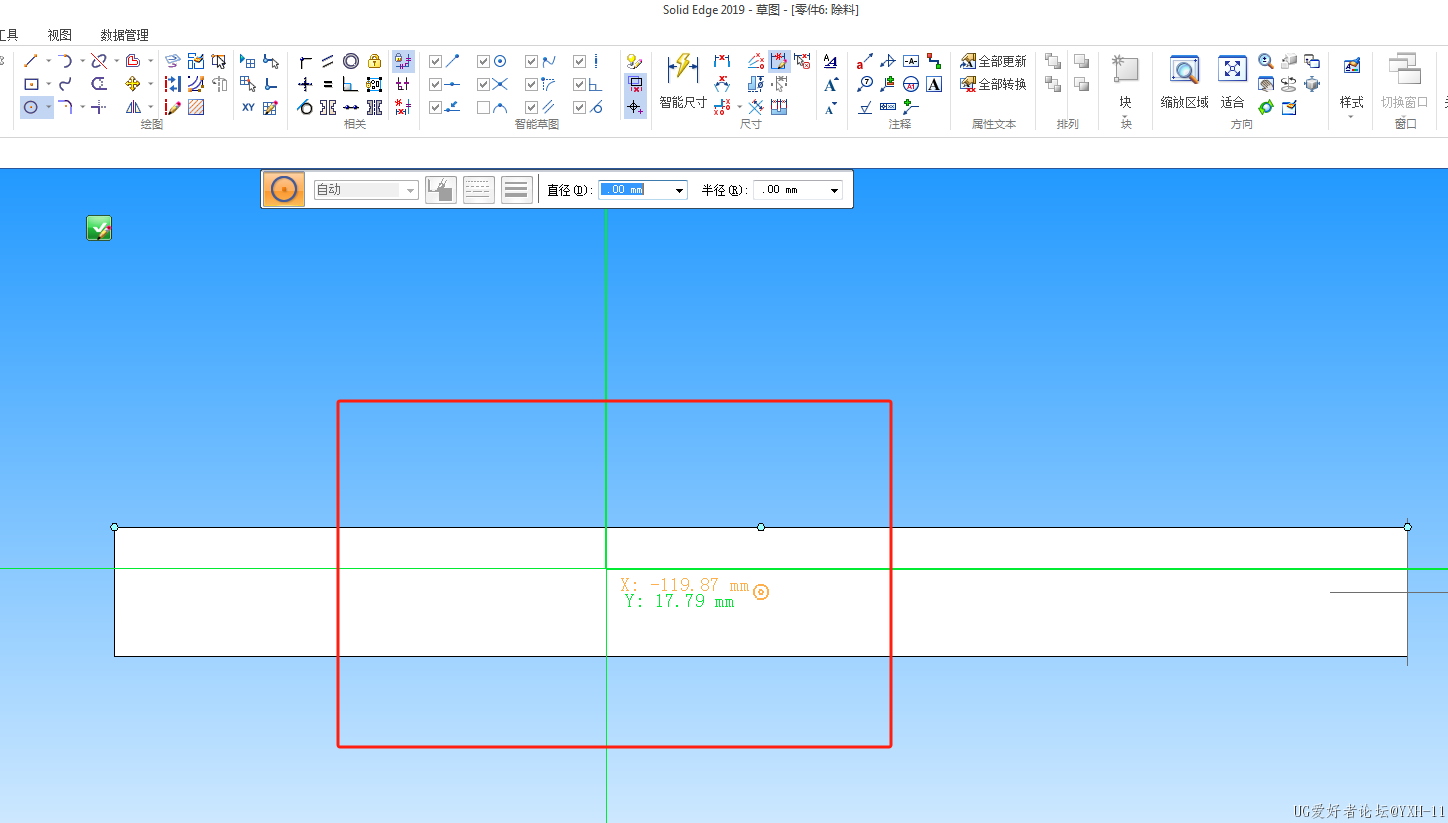Expand the Circle tool dropdown arrow
This screenshot has height=823, width=1448.
coord(48,107)
